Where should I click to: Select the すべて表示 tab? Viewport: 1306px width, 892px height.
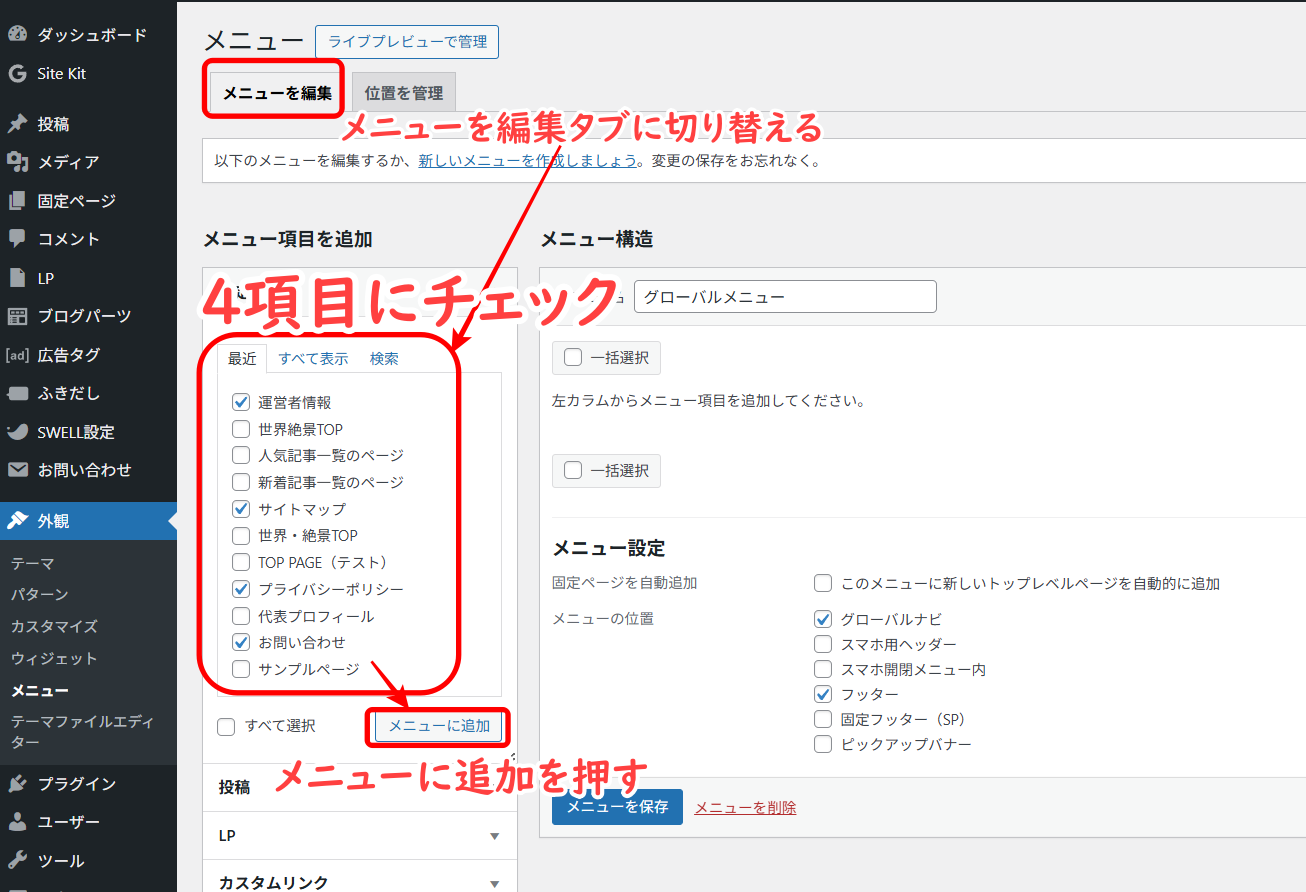tap(313, 359)
